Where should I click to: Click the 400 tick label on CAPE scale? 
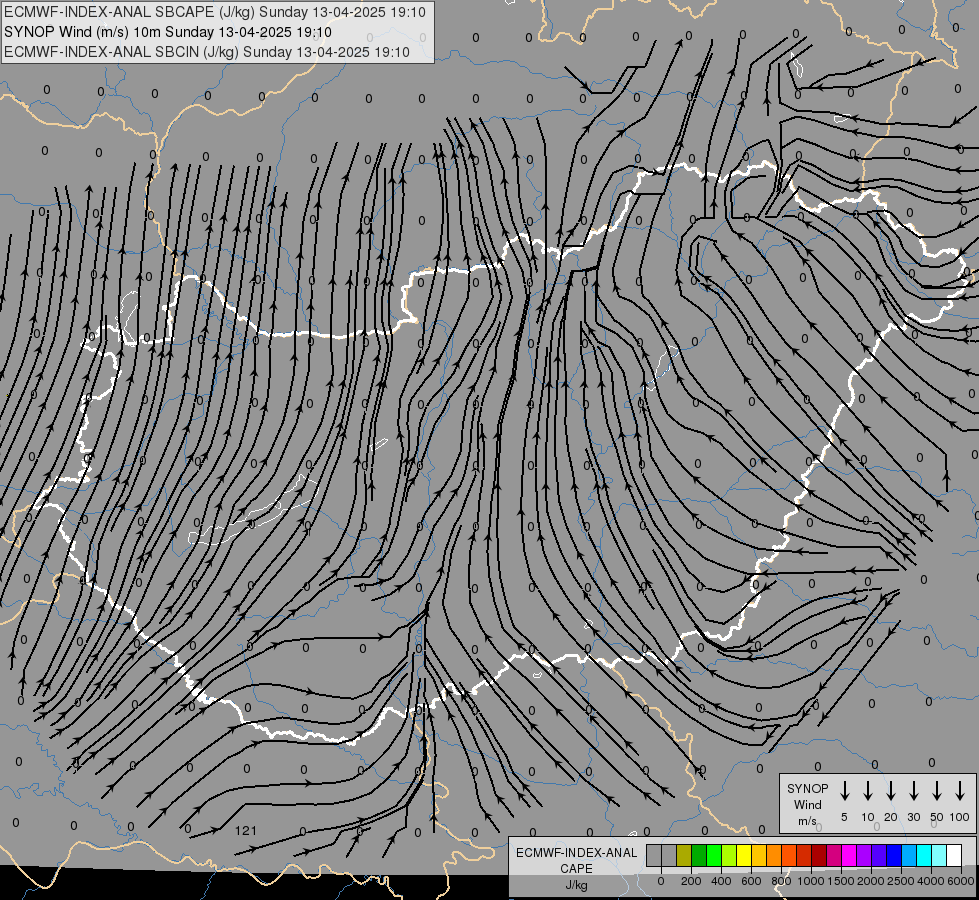pyautogui.click(x=721, y=881)
